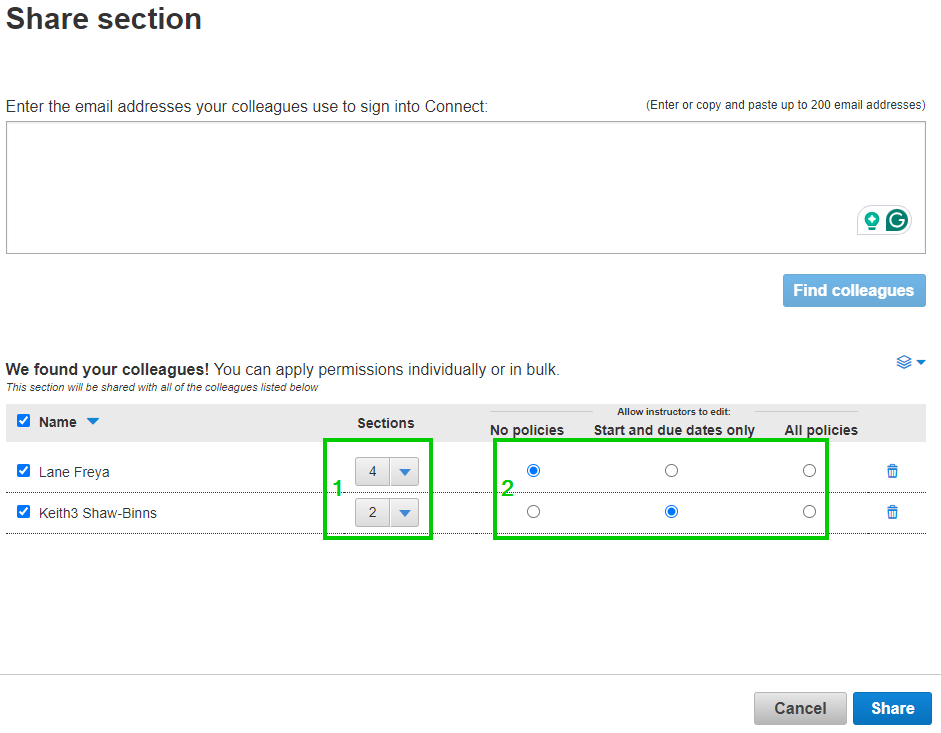
Task: Select No policies for Keith3 Shaw-Binns
Action: click(533, 512)
